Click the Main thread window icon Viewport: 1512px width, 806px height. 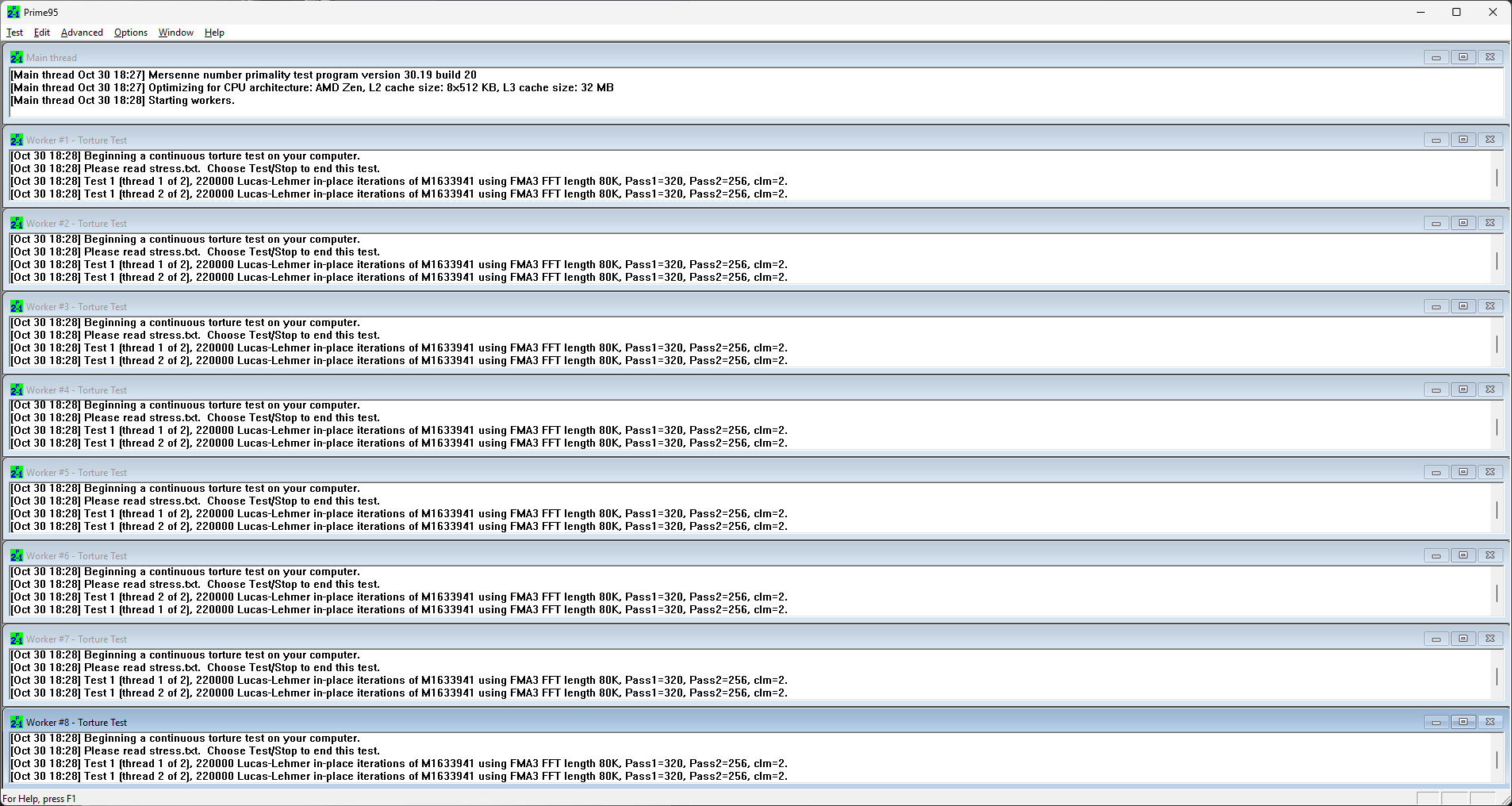(x=17, y=57)
